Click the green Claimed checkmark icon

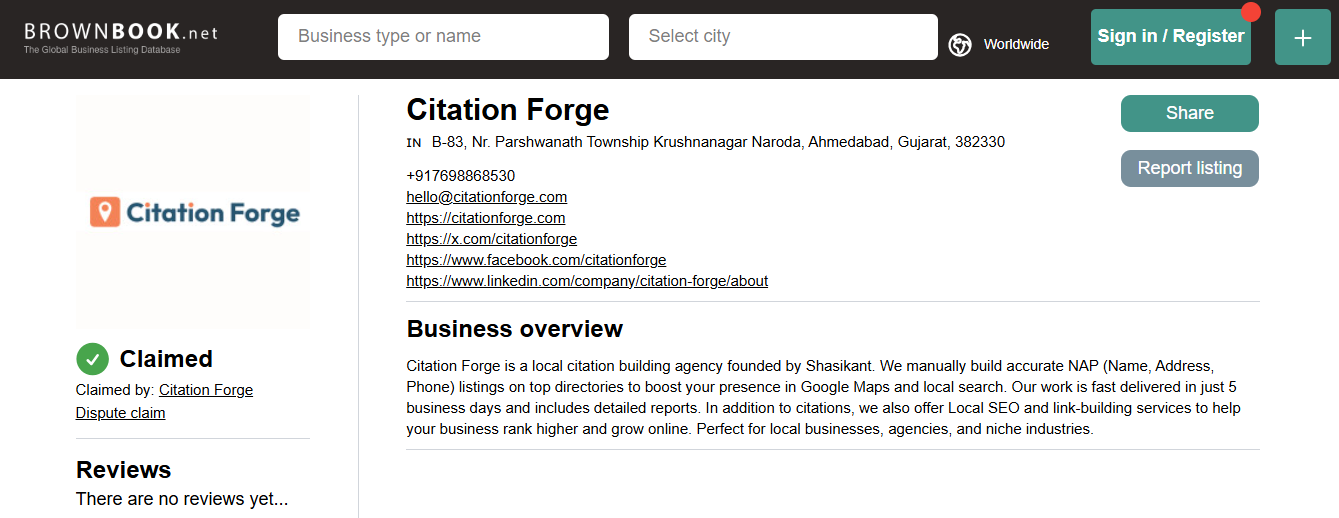click(x=92, y=359)
